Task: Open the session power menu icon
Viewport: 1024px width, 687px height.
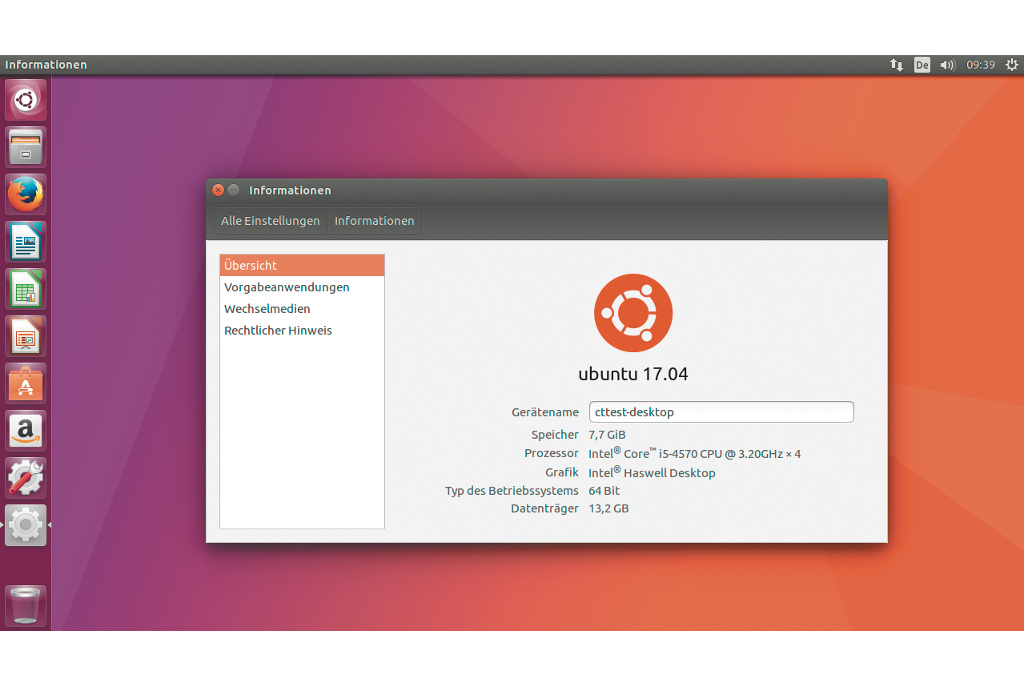Action: 1012,65
